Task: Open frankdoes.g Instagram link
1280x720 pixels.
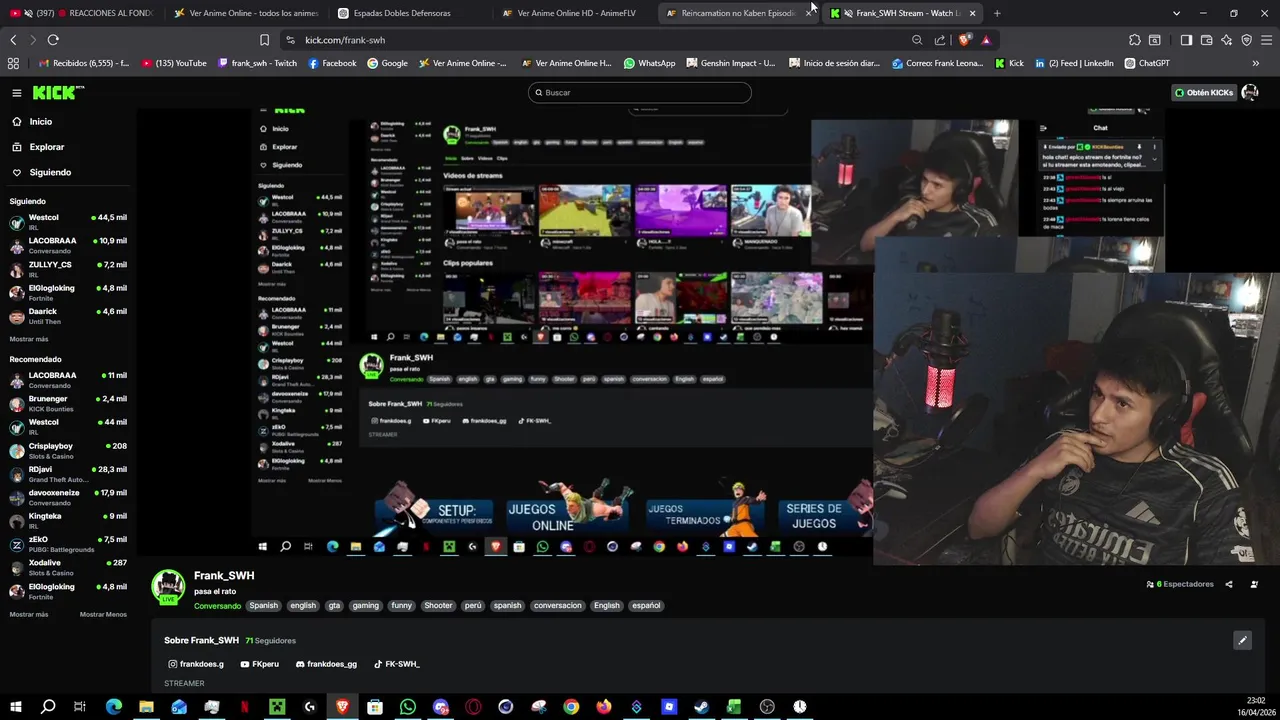Action: (x=196, y=664)
